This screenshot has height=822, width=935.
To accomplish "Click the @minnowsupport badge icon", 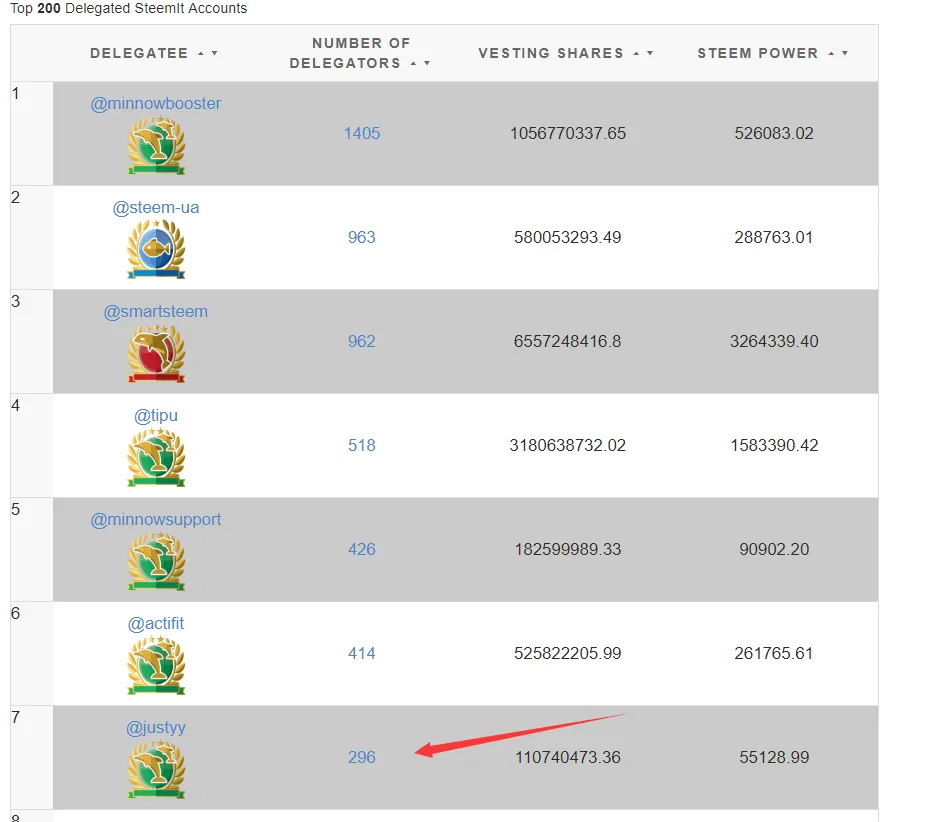I will click(156, 562).
